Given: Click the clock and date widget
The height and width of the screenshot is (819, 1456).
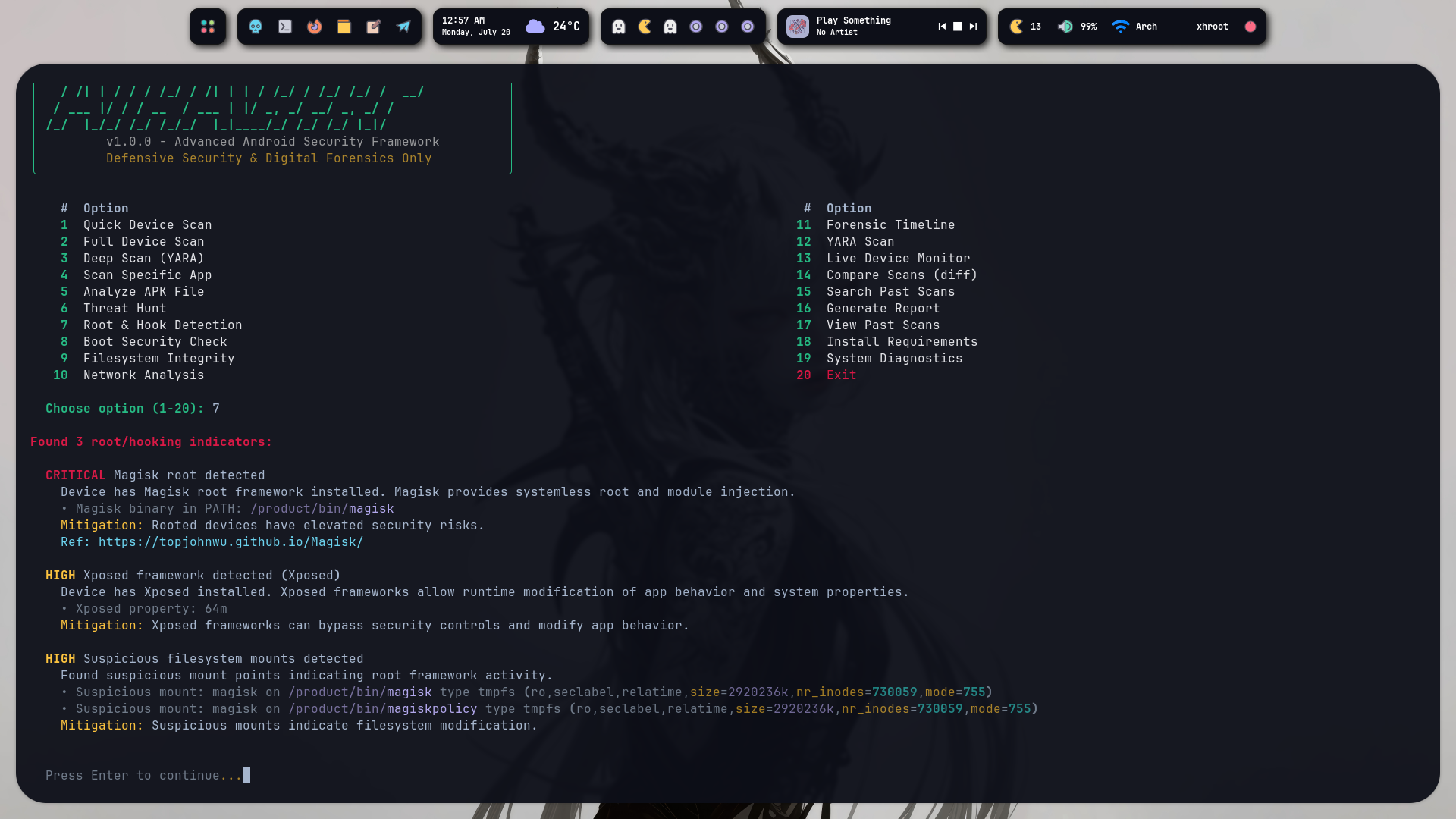Looking at the screenshot, I should point(476,27).
